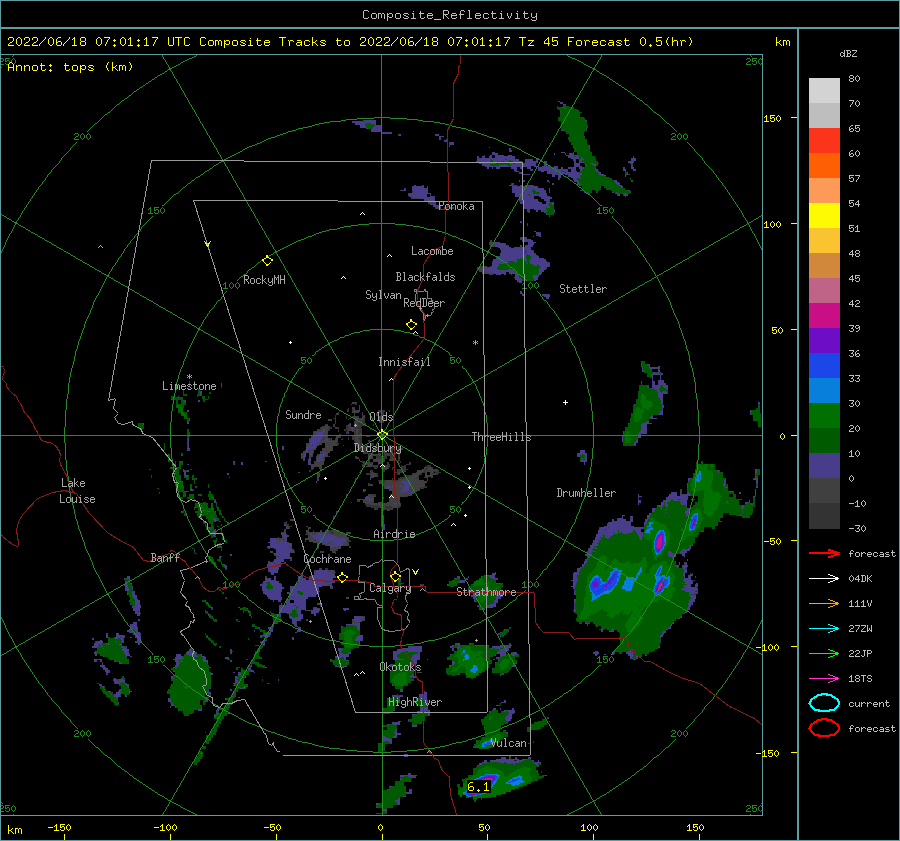Click the Airdrie label
900x841 pixels.
394,534
